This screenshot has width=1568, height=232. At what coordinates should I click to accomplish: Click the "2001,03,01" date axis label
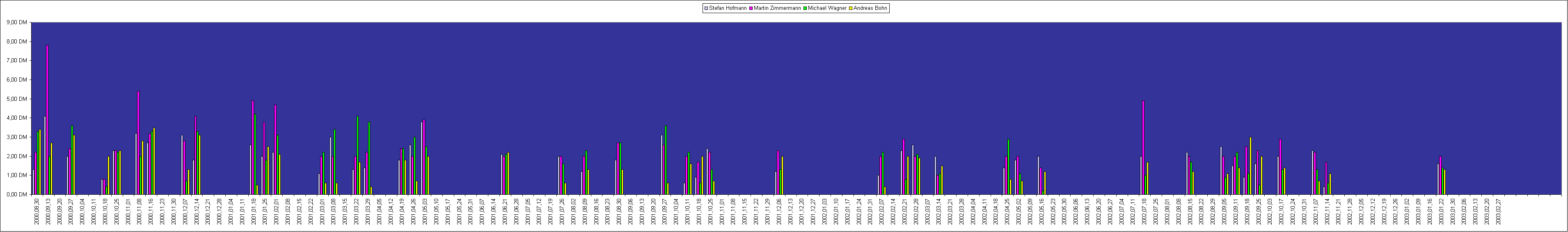coord(323,212)
